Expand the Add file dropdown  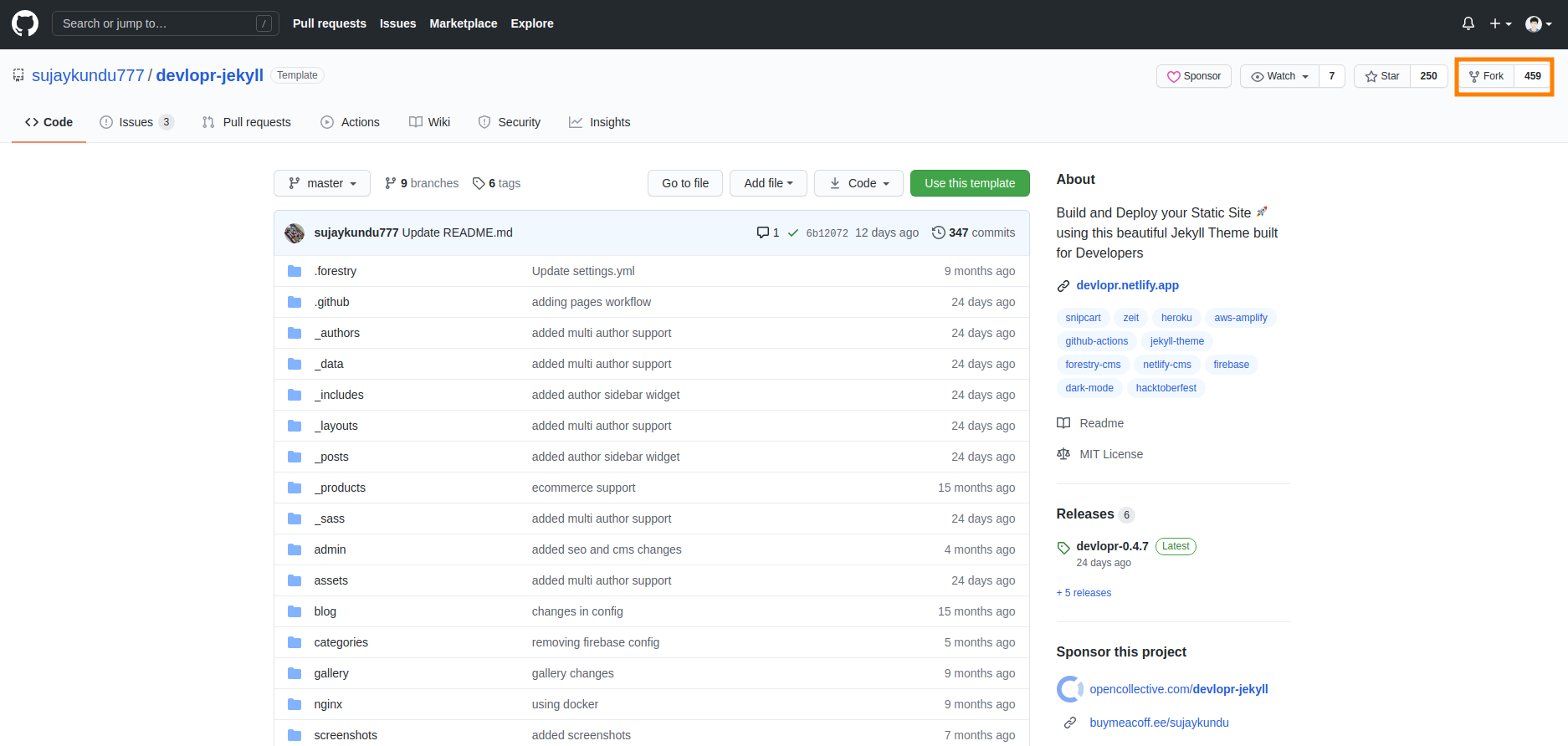(x=768, y=183)
